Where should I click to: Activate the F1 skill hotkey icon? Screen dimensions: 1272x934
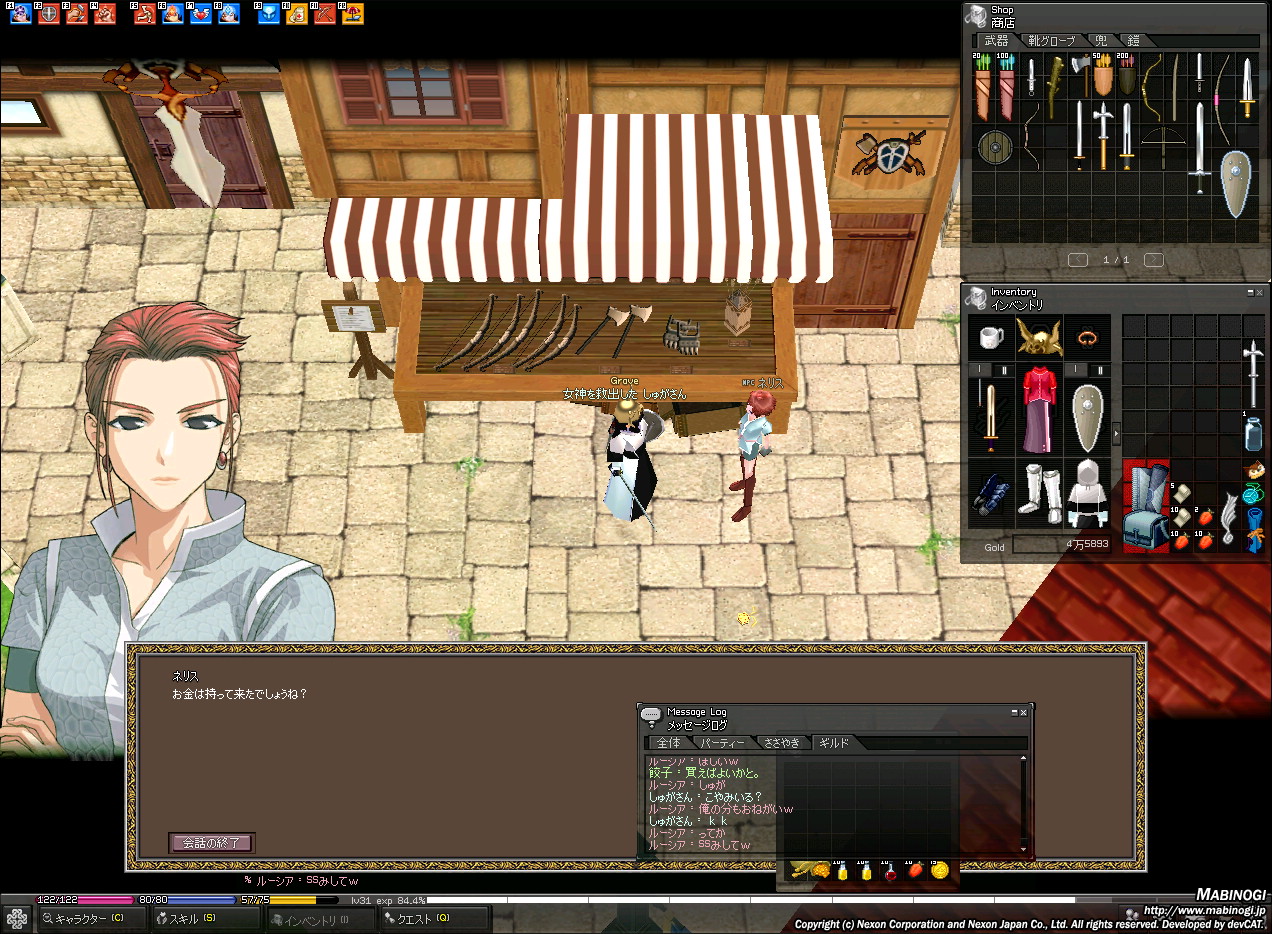(19, 14)
